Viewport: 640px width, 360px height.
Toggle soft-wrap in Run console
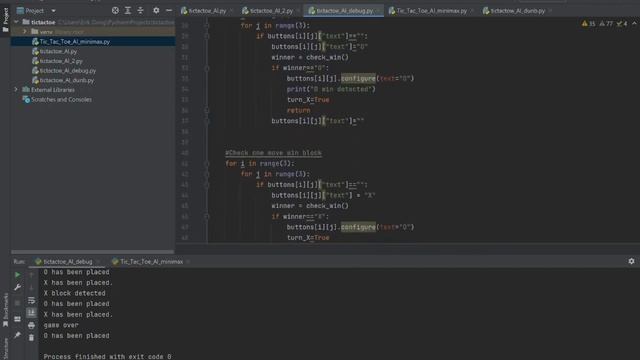31,300
